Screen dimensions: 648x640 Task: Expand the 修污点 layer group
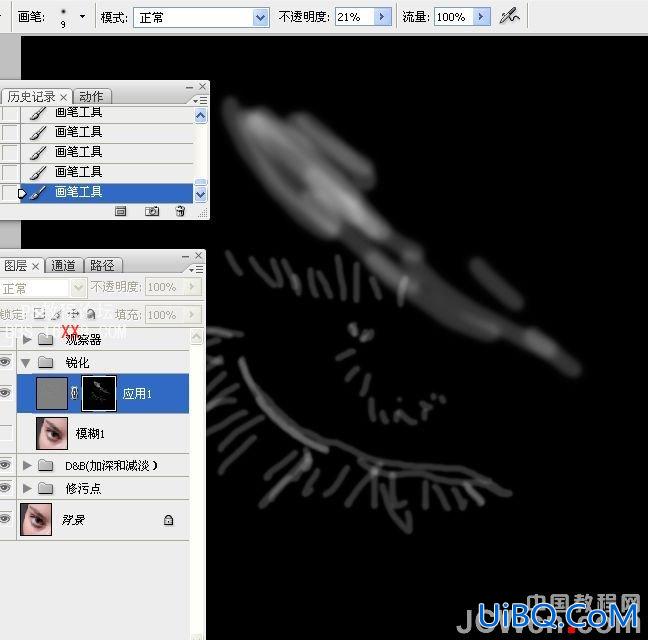coord(27,488)
